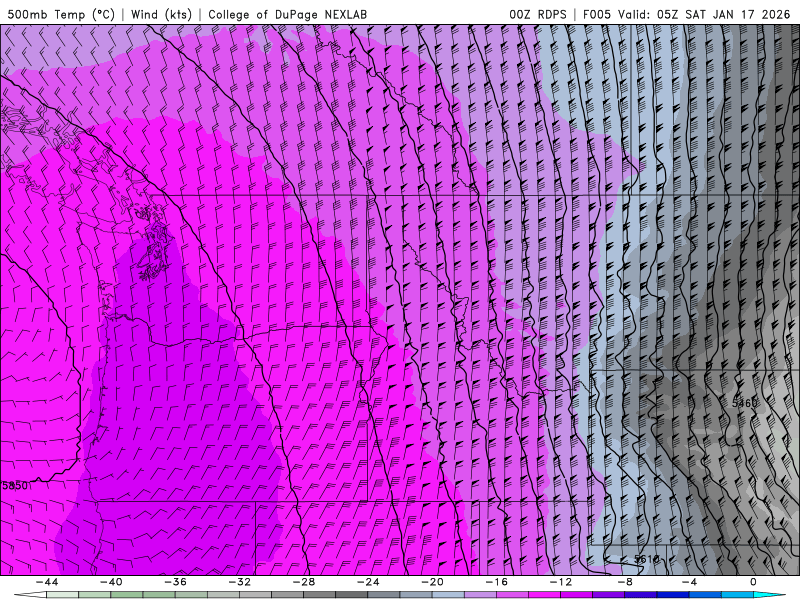Click the -44 colorbar tick label

coord(47,582)
